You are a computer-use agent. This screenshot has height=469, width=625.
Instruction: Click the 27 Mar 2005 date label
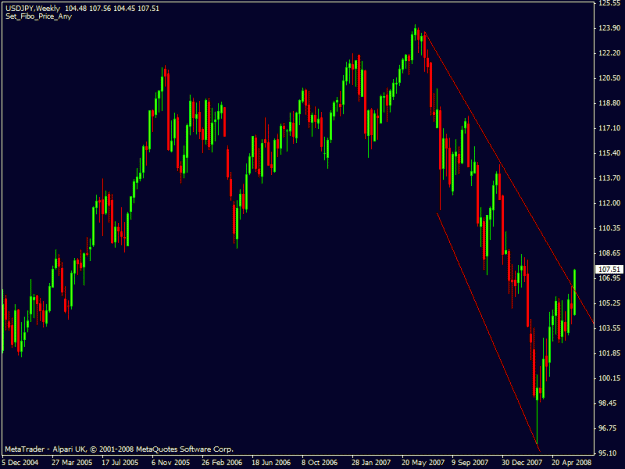pyautogui.click(x=72, y=463)
